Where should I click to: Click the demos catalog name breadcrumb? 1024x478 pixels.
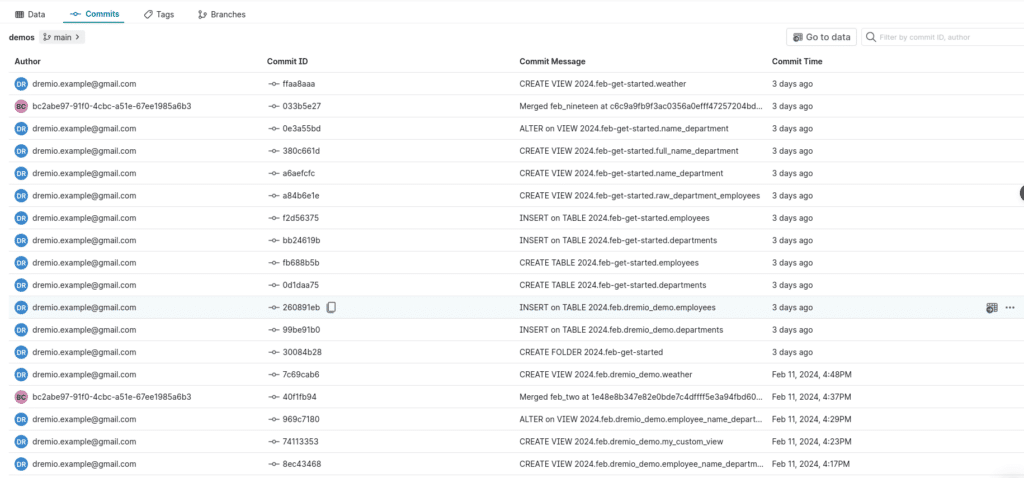tap(22, 37)
